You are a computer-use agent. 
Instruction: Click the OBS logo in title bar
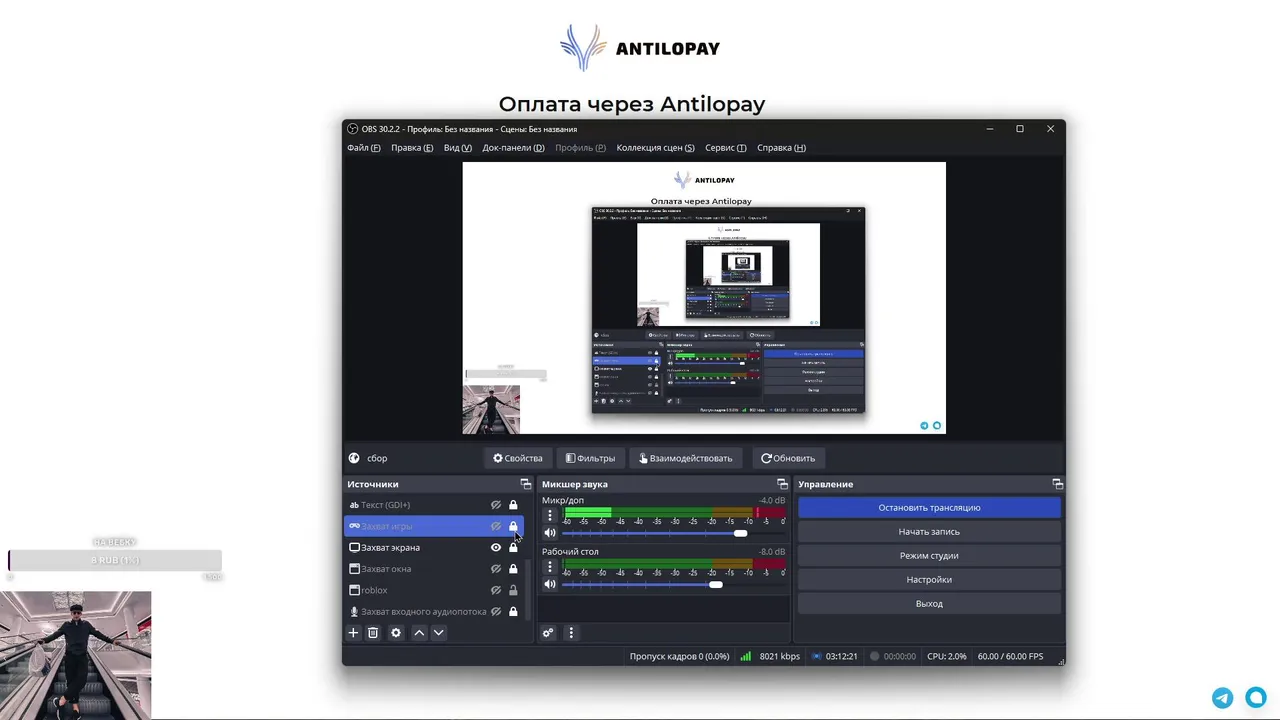pos(352,129)
